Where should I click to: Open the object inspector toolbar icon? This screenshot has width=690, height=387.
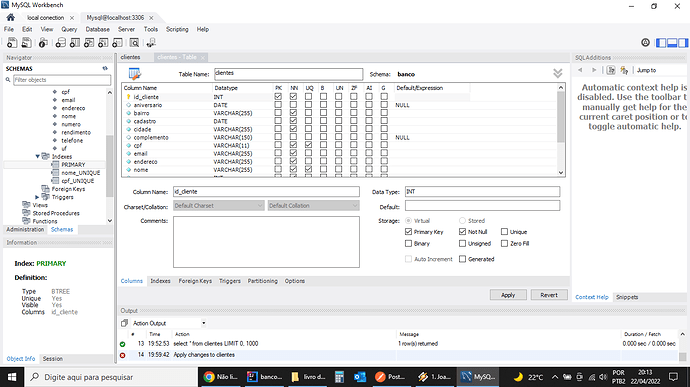(x=43, y=43)
